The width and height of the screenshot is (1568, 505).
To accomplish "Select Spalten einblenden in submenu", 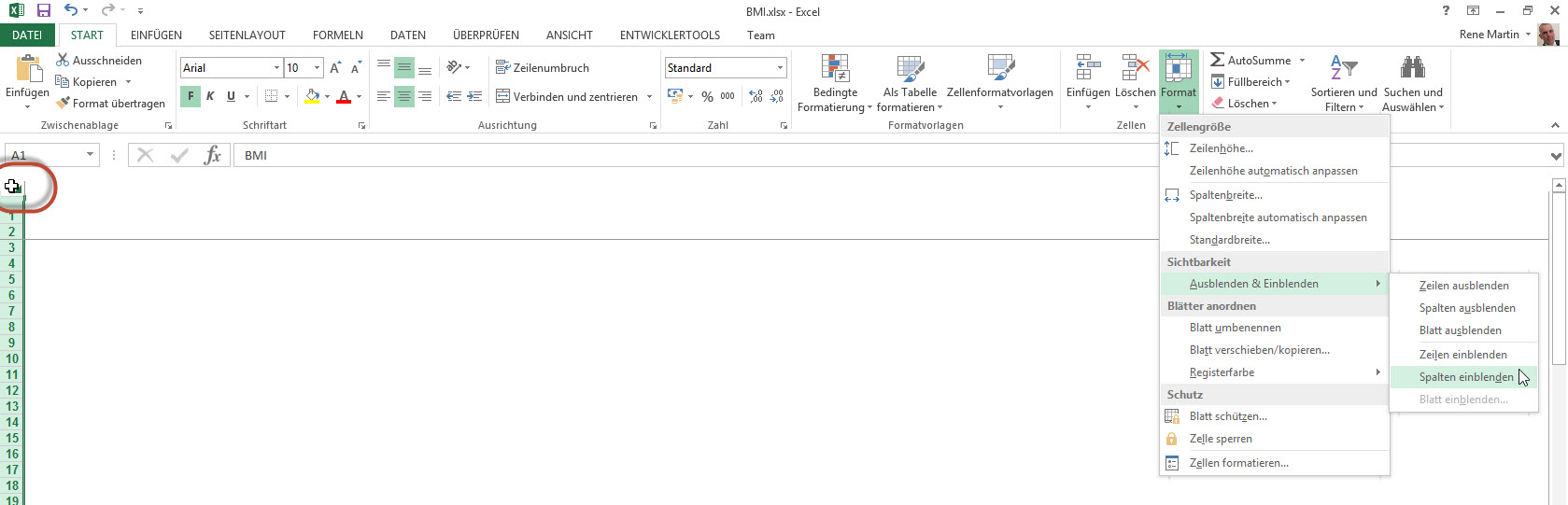I will click(x=1465, y=377).
